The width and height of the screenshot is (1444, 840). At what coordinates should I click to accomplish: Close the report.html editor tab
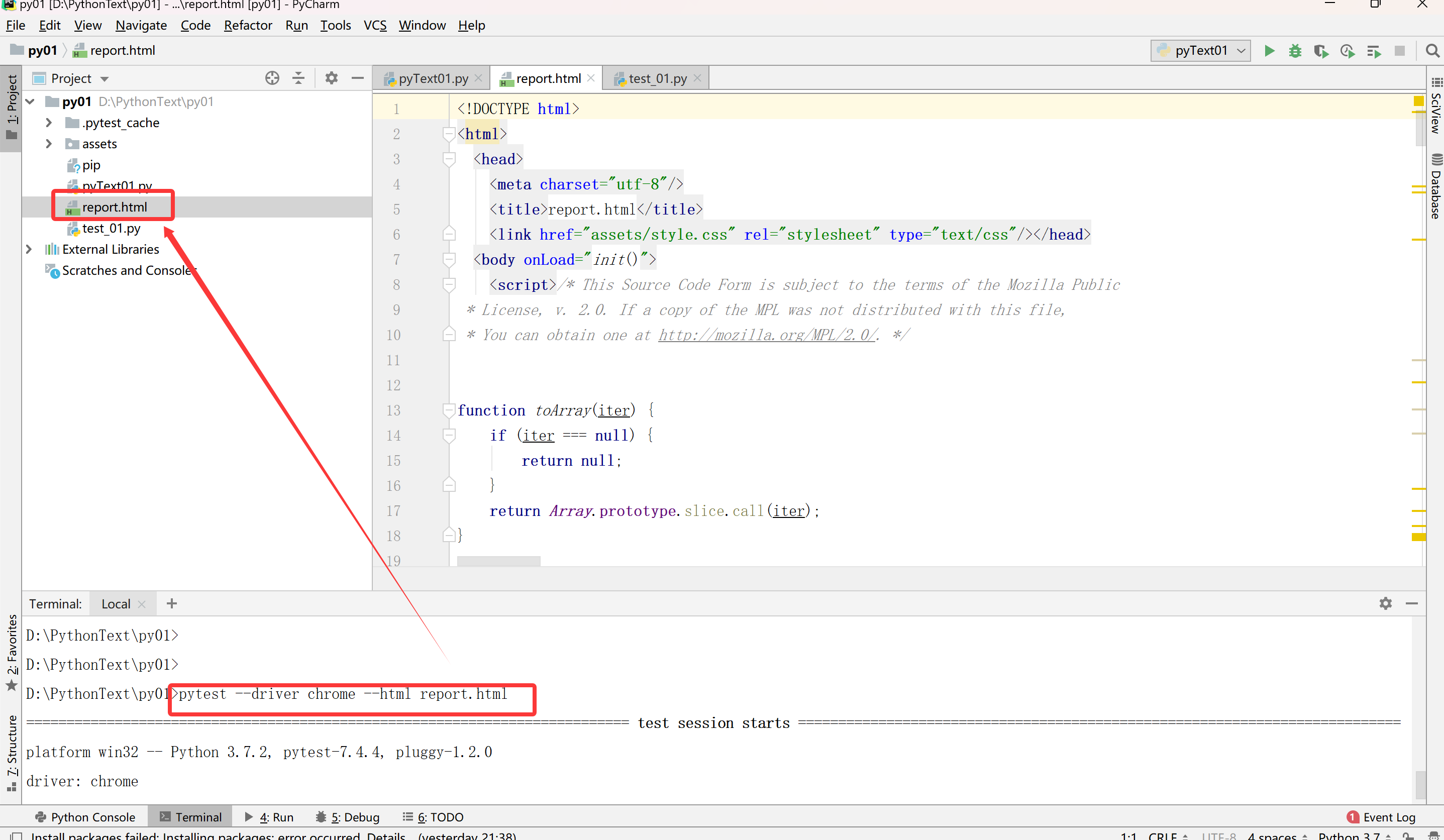click(591, 77)
